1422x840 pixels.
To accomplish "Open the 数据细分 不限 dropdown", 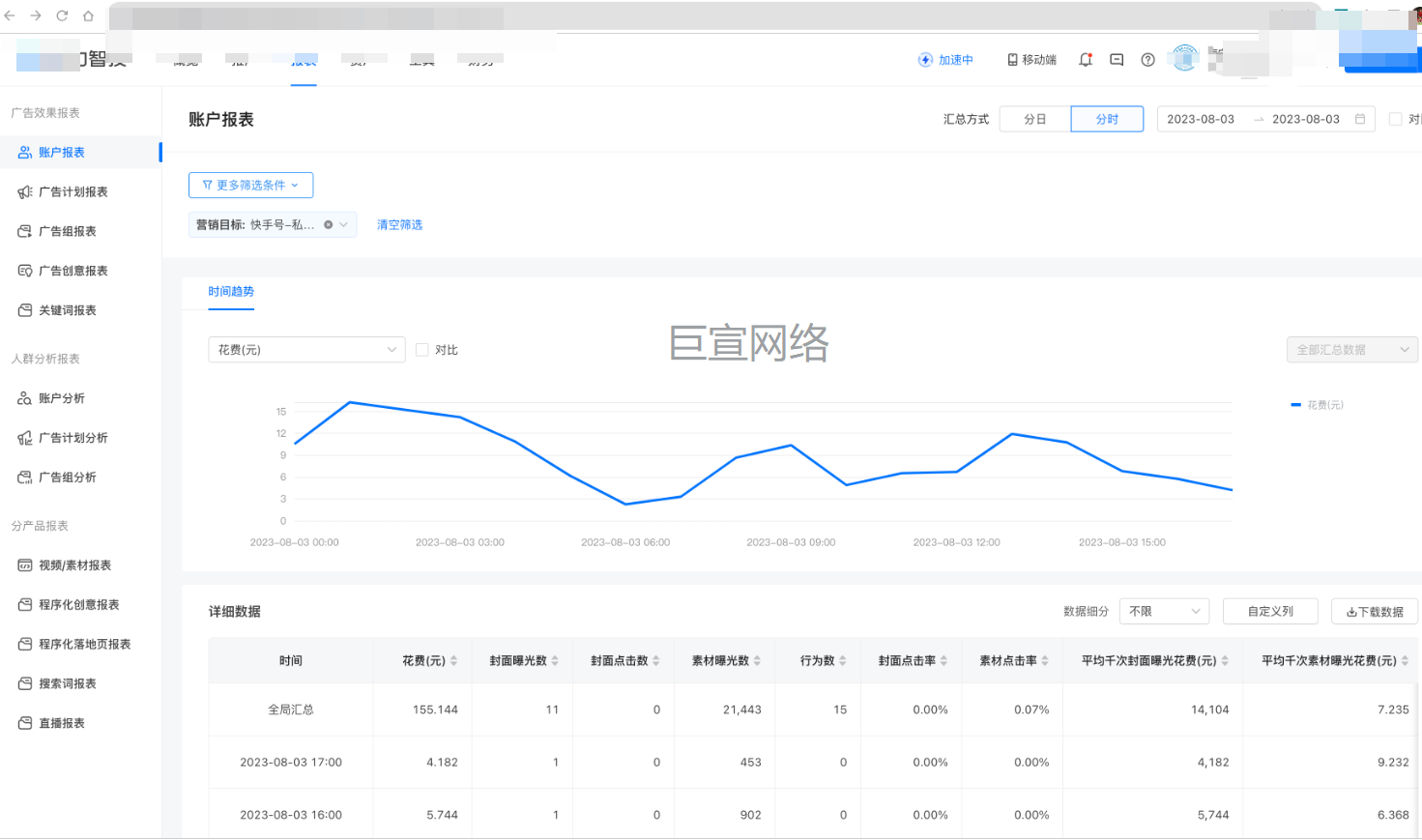I will pos(1164,612).
